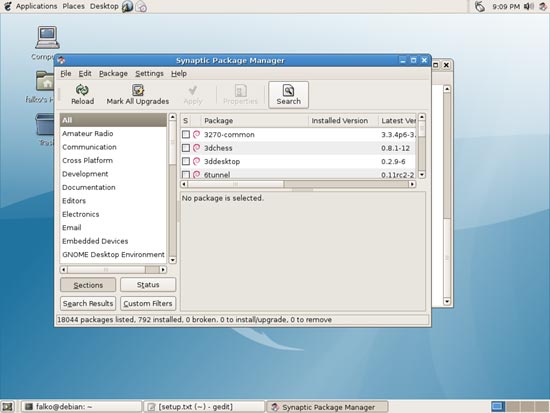Click the icon at top panel far right
Screen dimensions: 550x413
pos(543,6)
